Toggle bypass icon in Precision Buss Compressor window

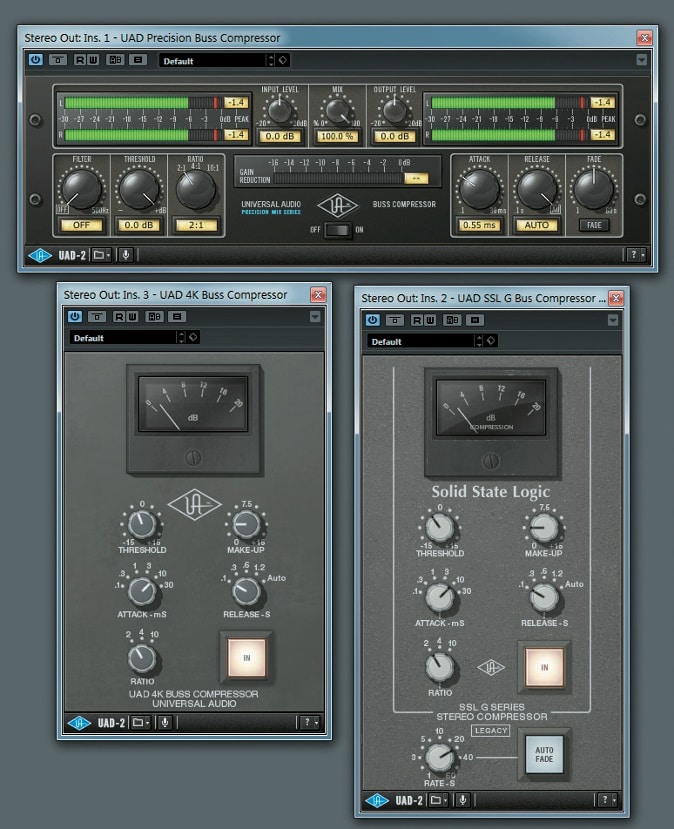coord(35,60)
